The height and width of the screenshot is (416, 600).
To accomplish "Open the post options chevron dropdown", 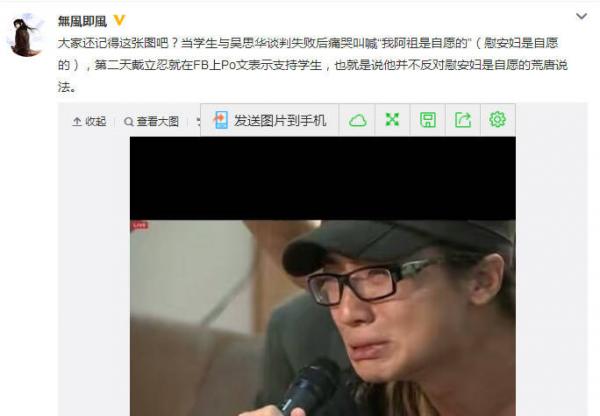I will [581, 16].
